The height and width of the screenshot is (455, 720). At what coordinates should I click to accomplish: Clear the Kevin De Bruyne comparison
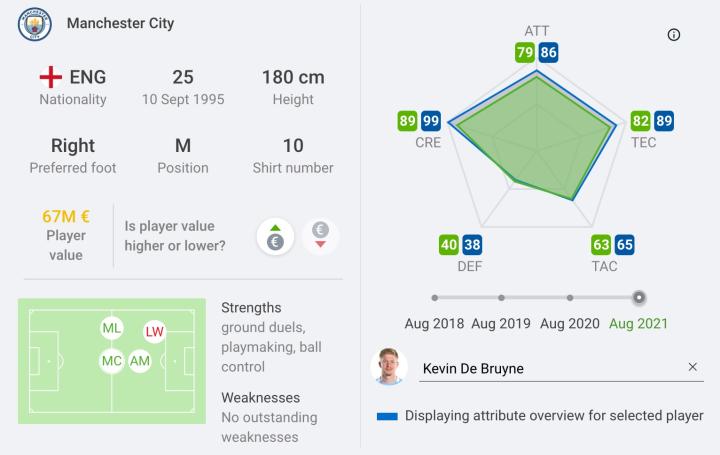[693, 367]
